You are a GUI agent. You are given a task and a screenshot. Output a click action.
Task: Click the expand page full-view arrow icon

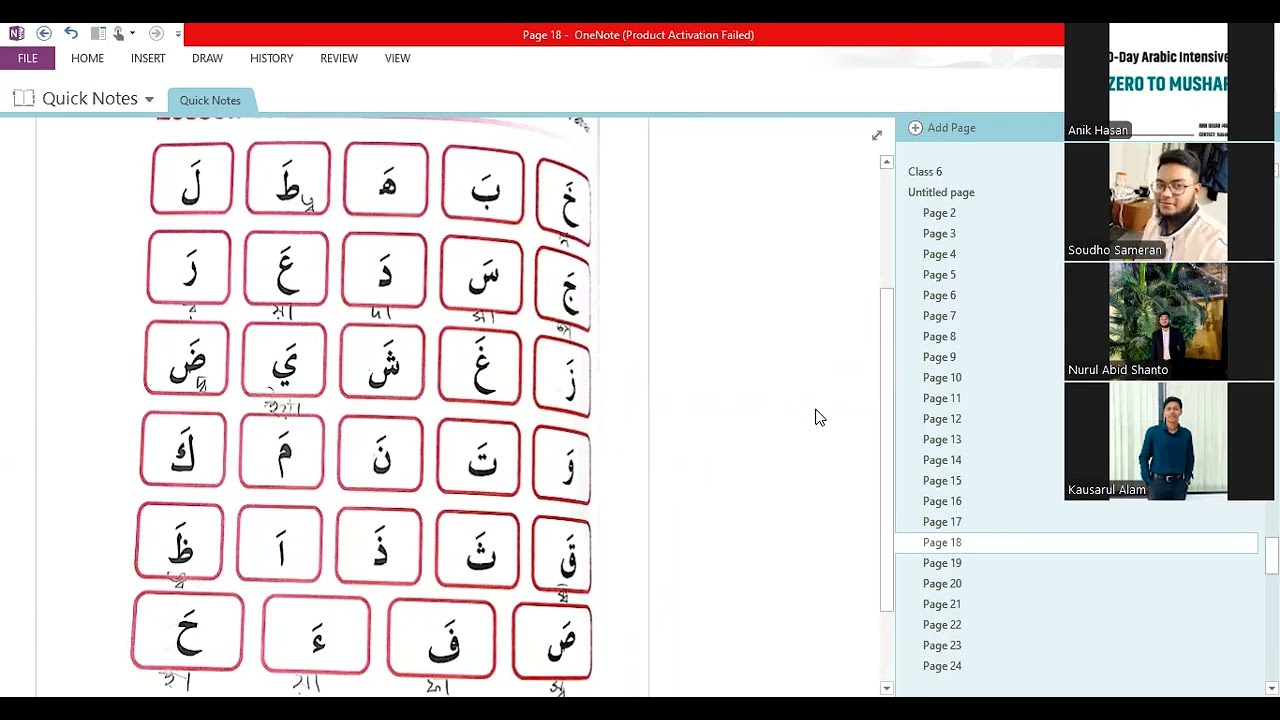(877, 135)
